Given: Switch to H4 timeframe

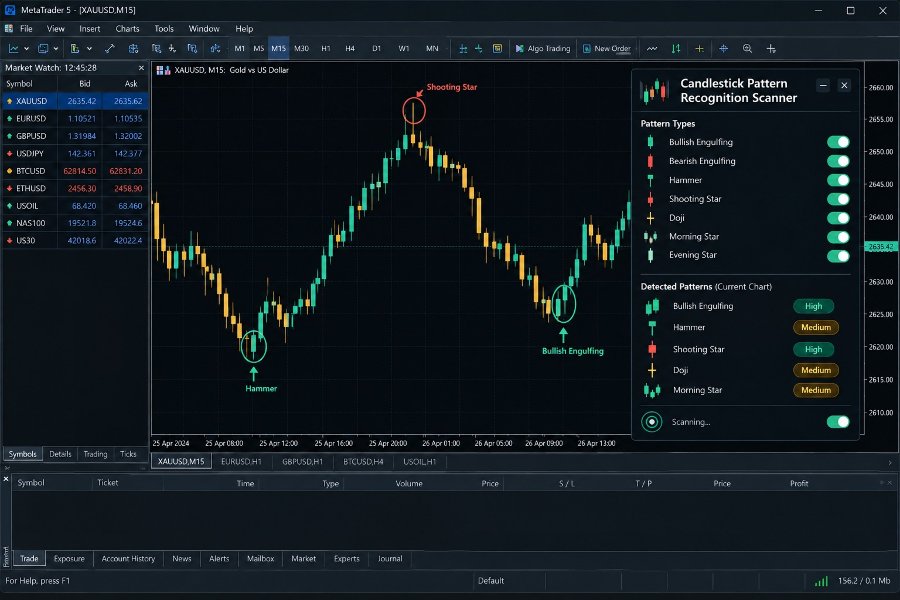Looking at the screenshot, I should (x=350, y=49).
